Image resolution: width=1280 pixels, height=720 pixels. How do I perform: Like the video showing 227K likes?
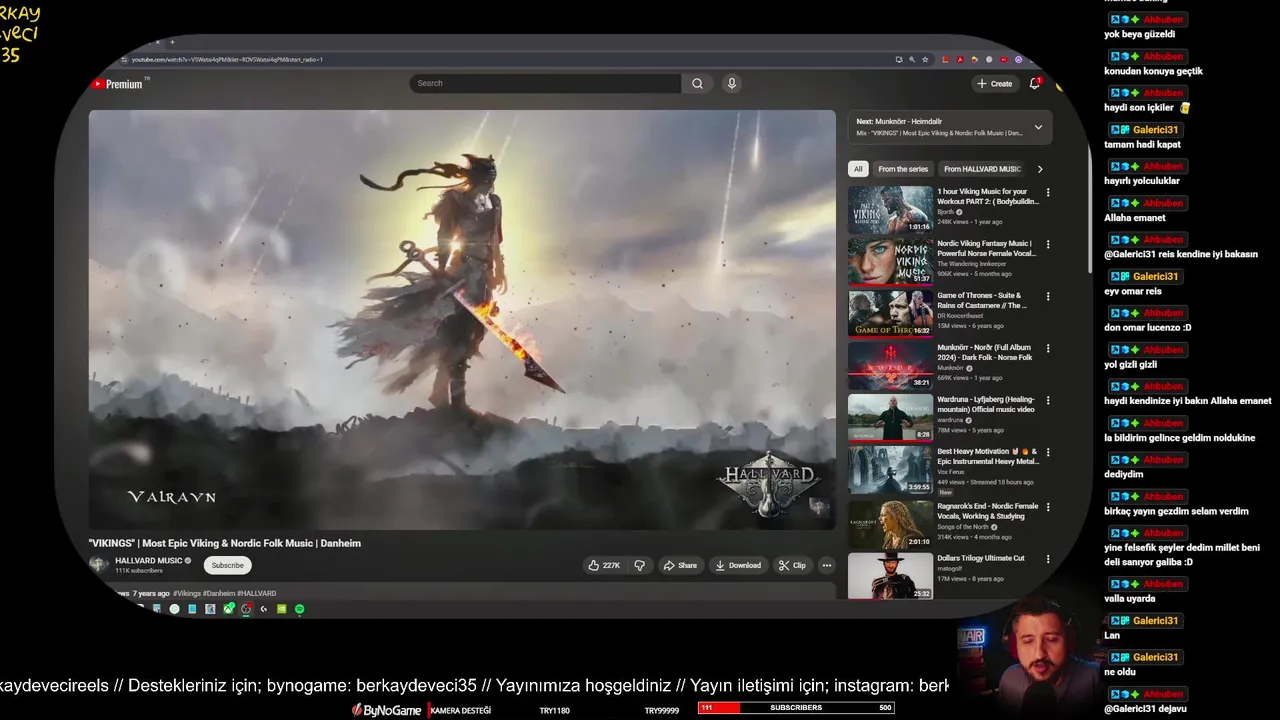click(x=604, y=566)
